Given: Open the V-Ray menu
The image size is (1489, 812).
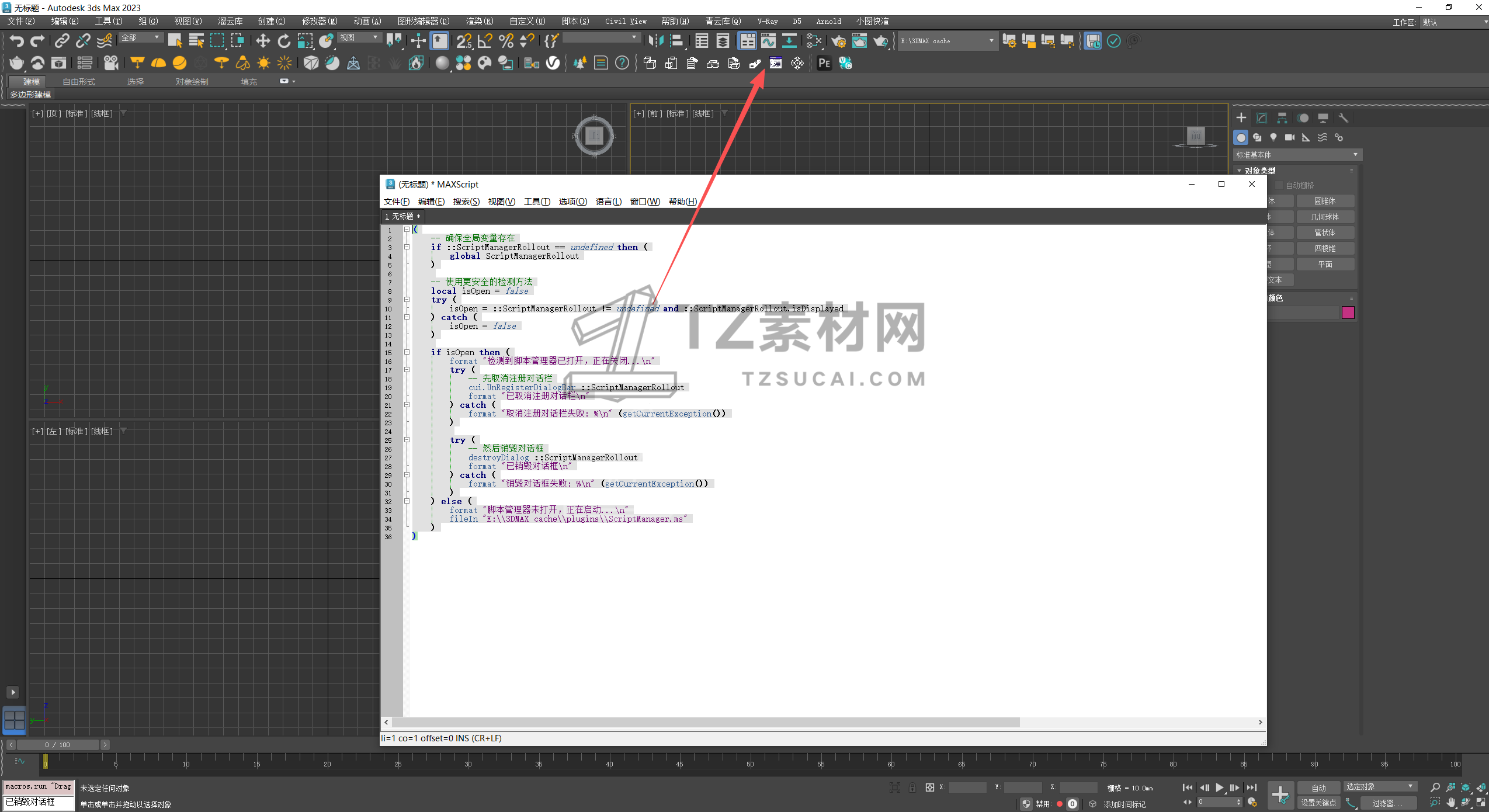Looking at the screenshot, I should point(766,21).
